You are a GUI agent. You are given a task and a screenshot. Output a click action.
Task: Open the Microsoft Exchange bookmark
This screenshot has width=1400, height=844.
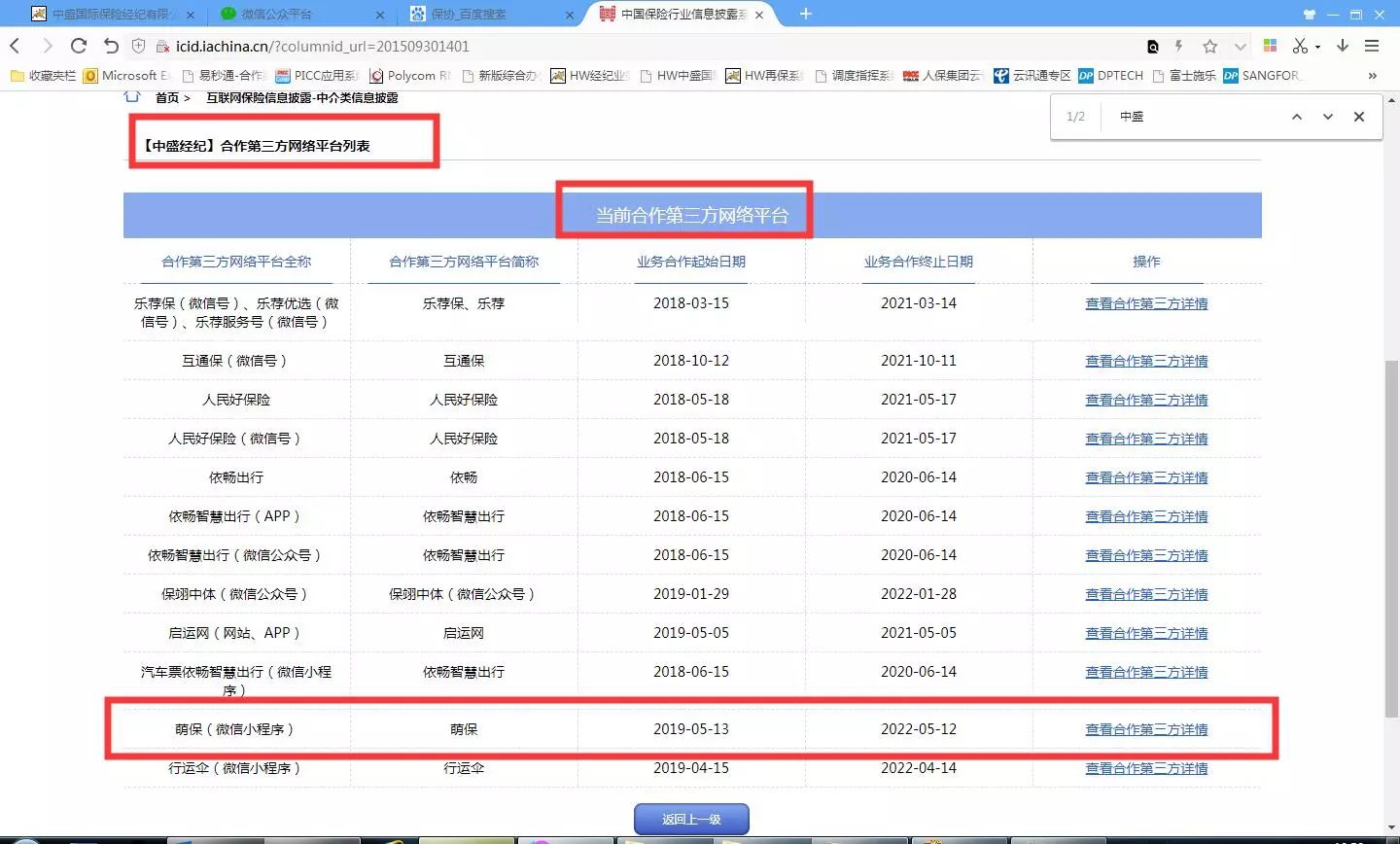pyautogui.click(x=126, y=75)
